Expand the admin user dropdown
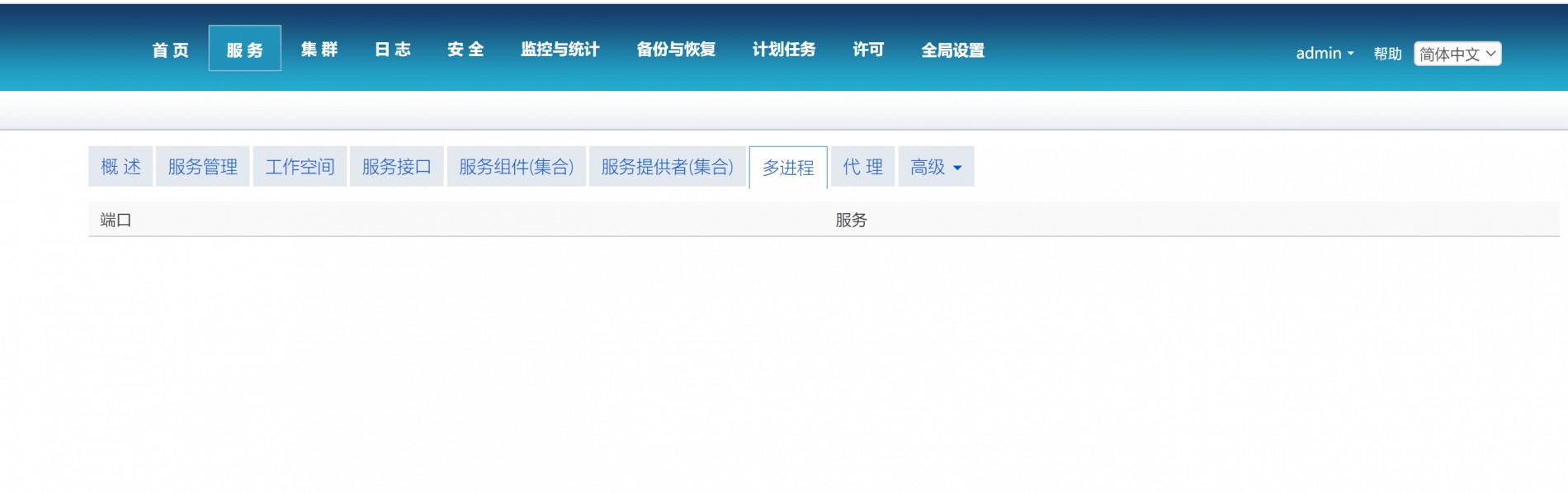This screenshot has width=1568, height=494. tap(1325, 53)
